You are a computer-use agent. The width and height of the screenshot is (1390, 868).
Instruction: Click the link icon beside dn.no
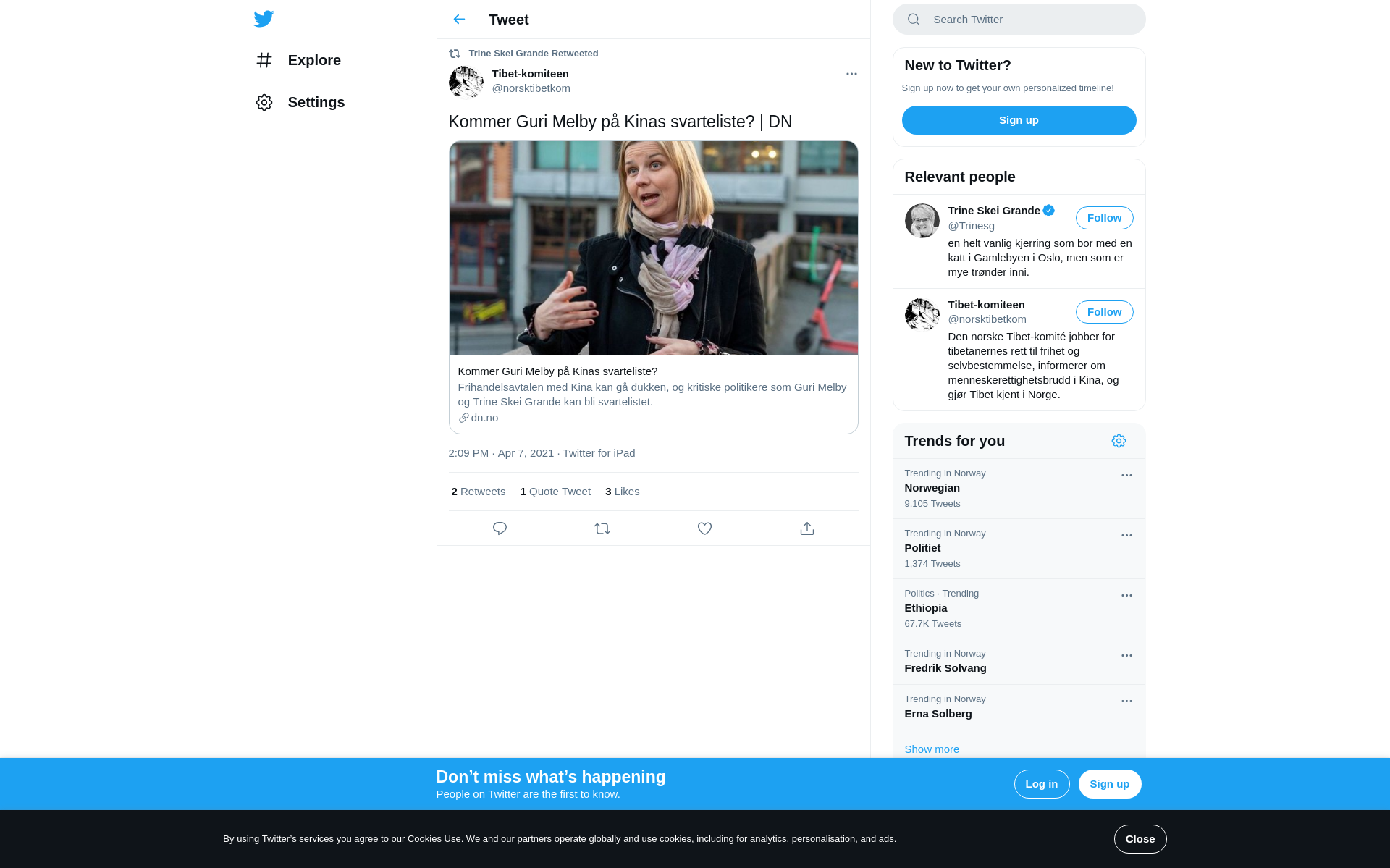pos(463,418)
